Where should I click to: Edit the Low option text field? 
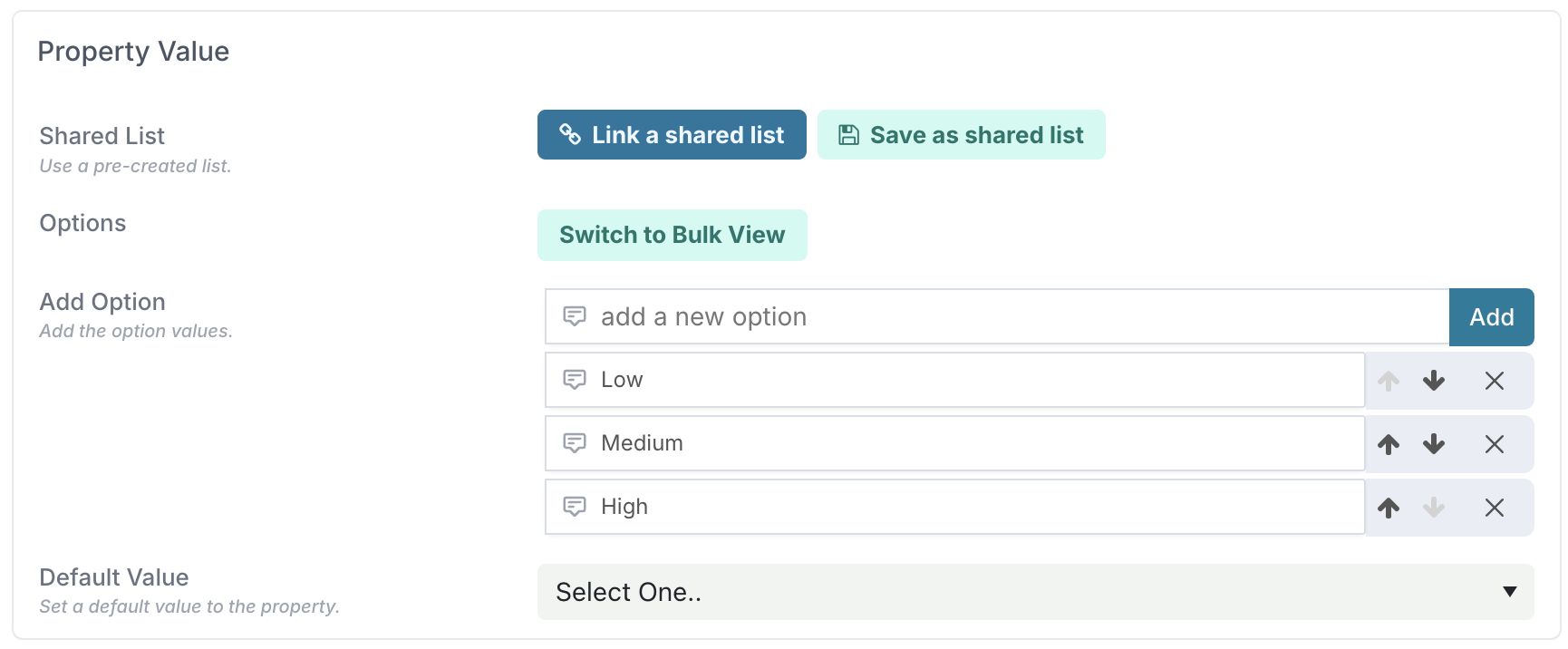point(954,380)
